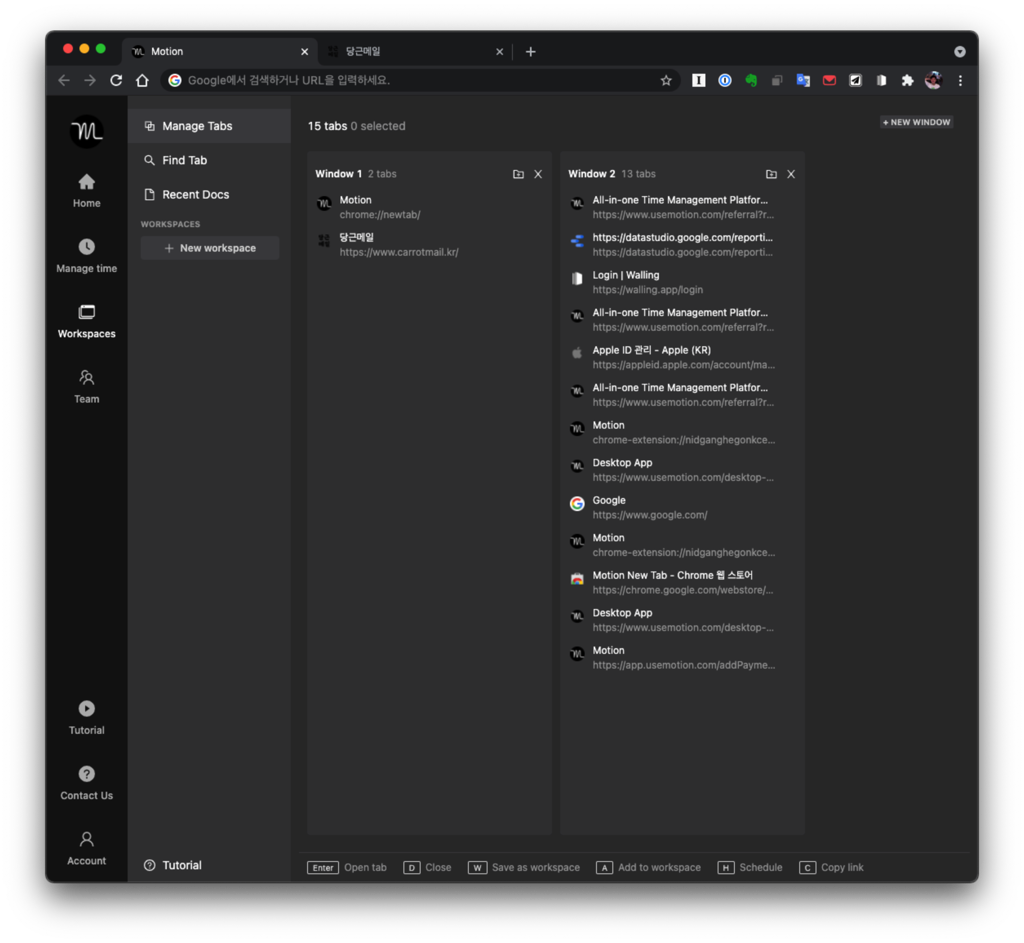This screenshot has width=1024, height=943.
Task: Reload the current page
Action: coord(116,80)
